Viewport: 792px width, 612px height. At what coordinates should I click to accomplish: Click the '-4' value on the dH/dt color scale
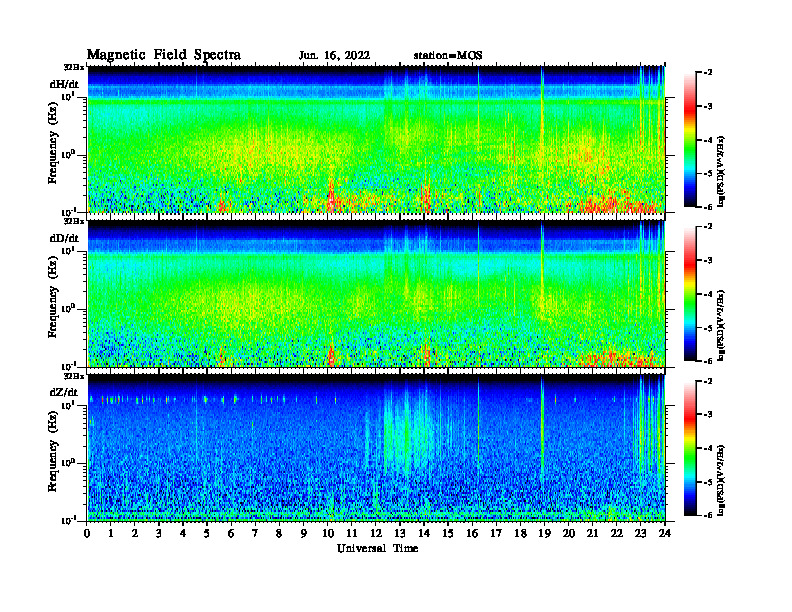(x=708, y=140)
